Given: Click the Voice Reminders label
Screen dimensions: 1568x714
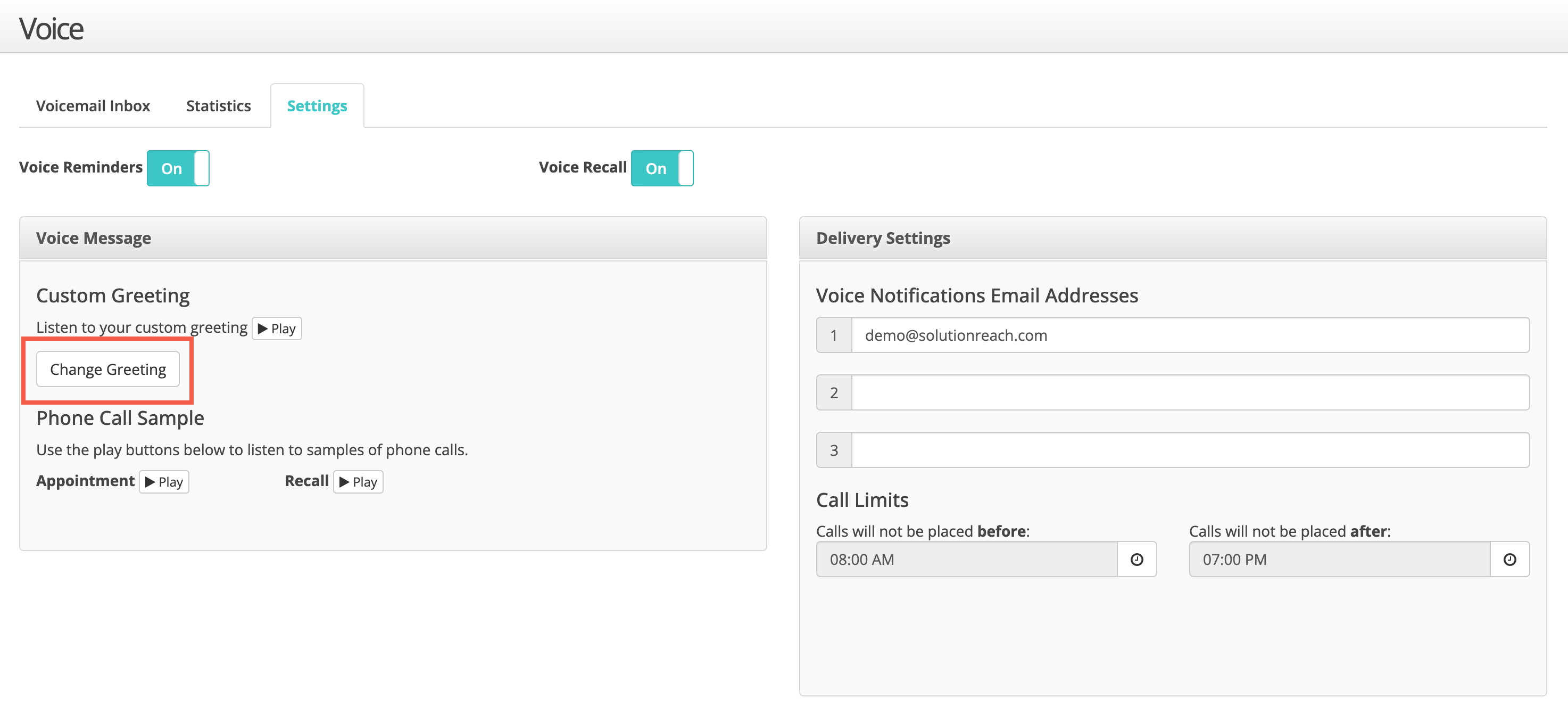Looking at the screenshot, I should [81, 168].
